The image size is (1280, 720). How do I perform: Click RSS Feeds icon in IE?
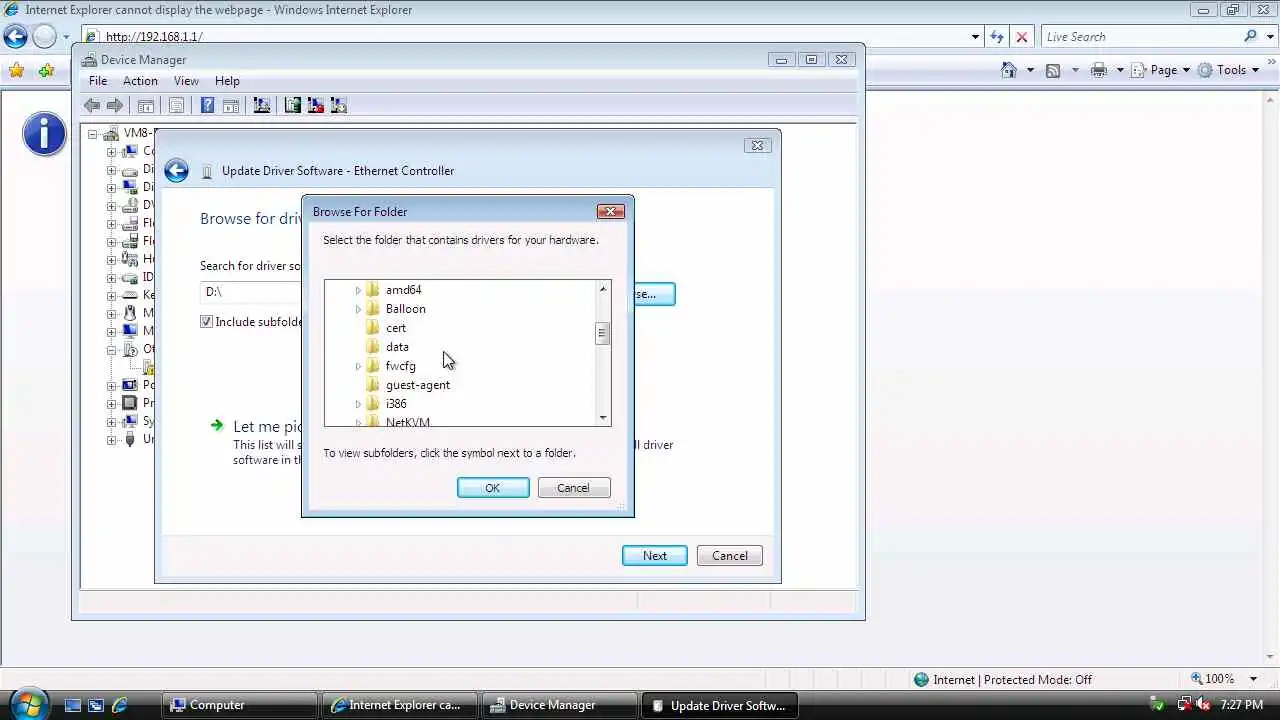(1053, 70)
